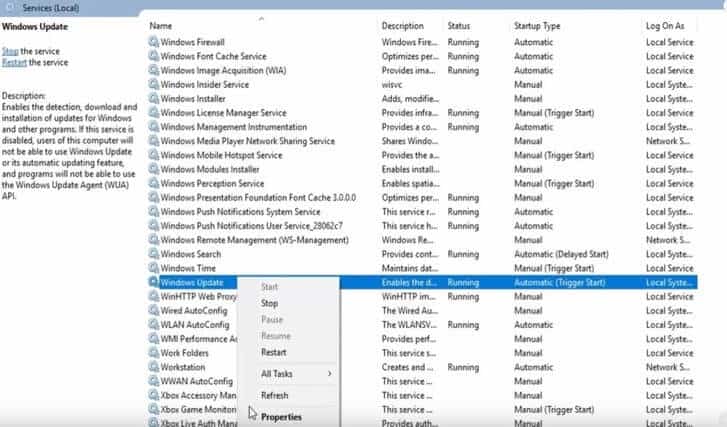Click the 'Creates and ...' description for Workstation

point(408,367)
